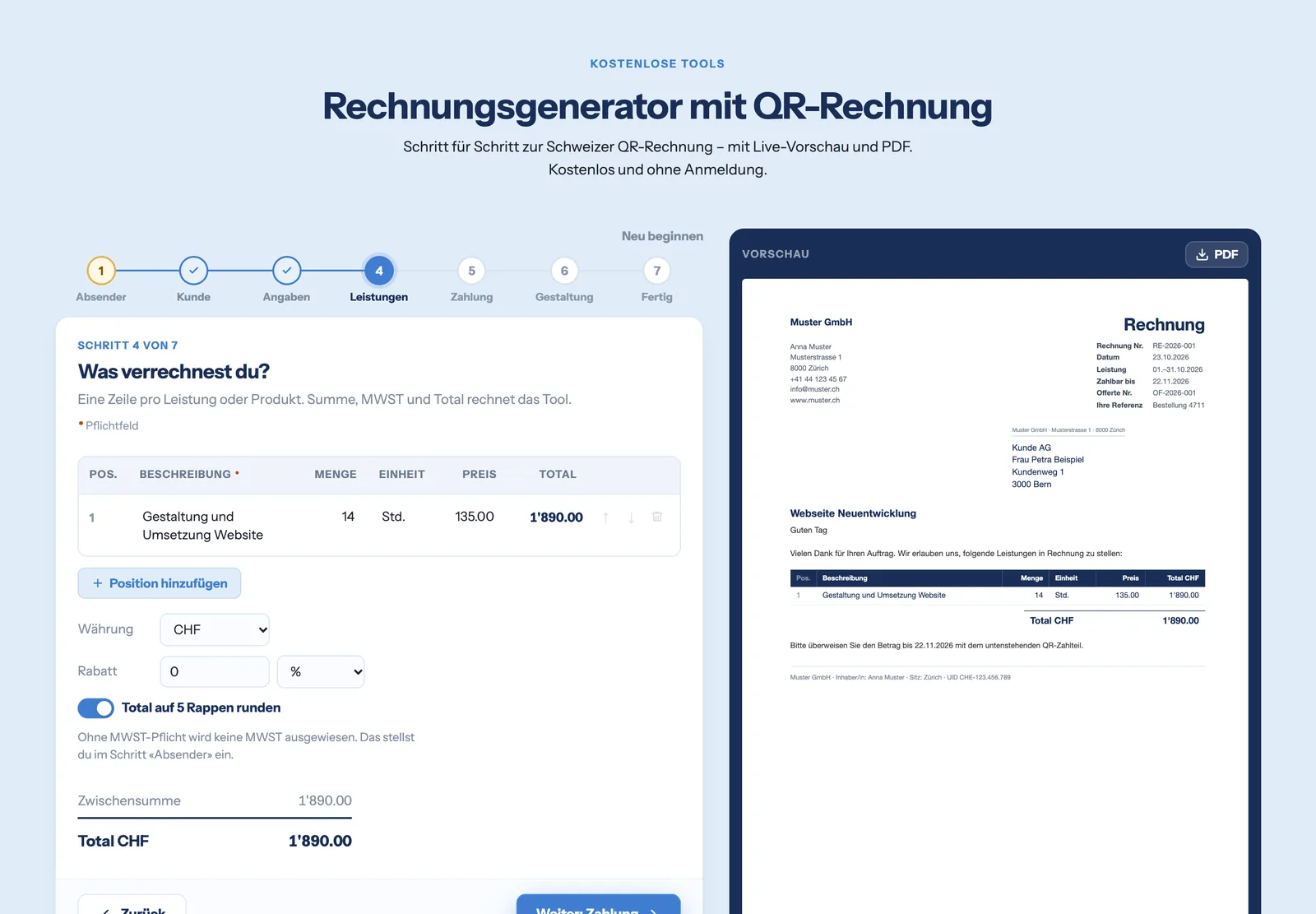Click Bestellung 4711 reference in preview
The height and width of the screenshot is (914, 1316).
pos(1178,406)
